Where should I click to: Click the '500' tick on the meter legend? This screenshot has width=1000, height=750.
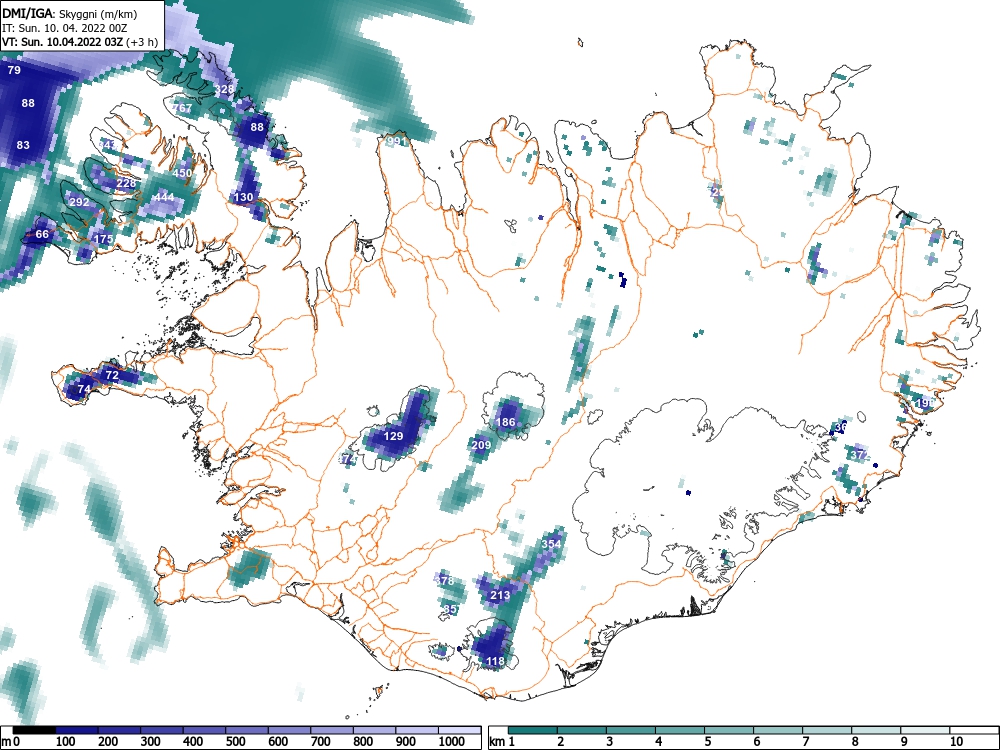click(235, 742)
